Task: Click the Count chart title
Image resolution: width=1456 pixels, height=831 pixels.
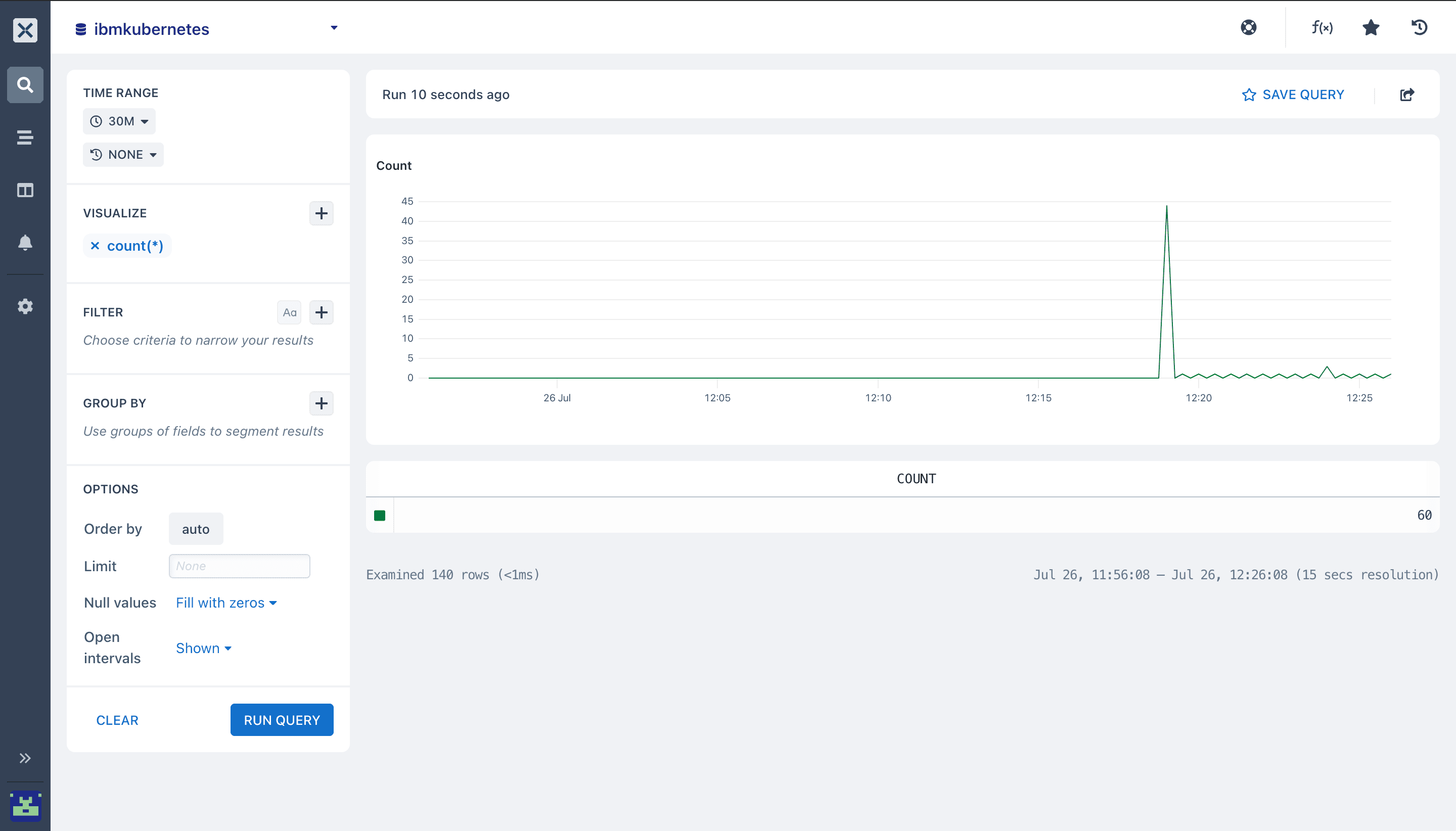Action: pos(394,165)
